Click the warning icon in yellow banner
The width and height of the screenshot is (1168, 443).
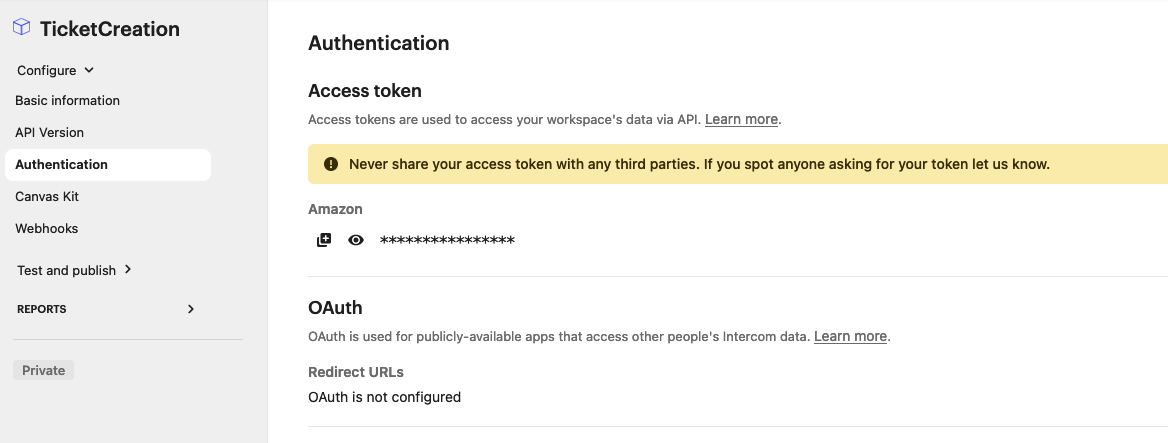(331, 165)
